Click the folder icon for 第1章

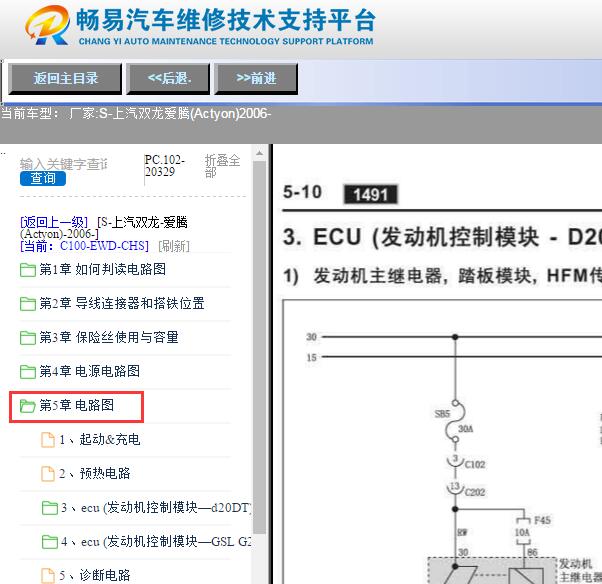click(28, 270)
